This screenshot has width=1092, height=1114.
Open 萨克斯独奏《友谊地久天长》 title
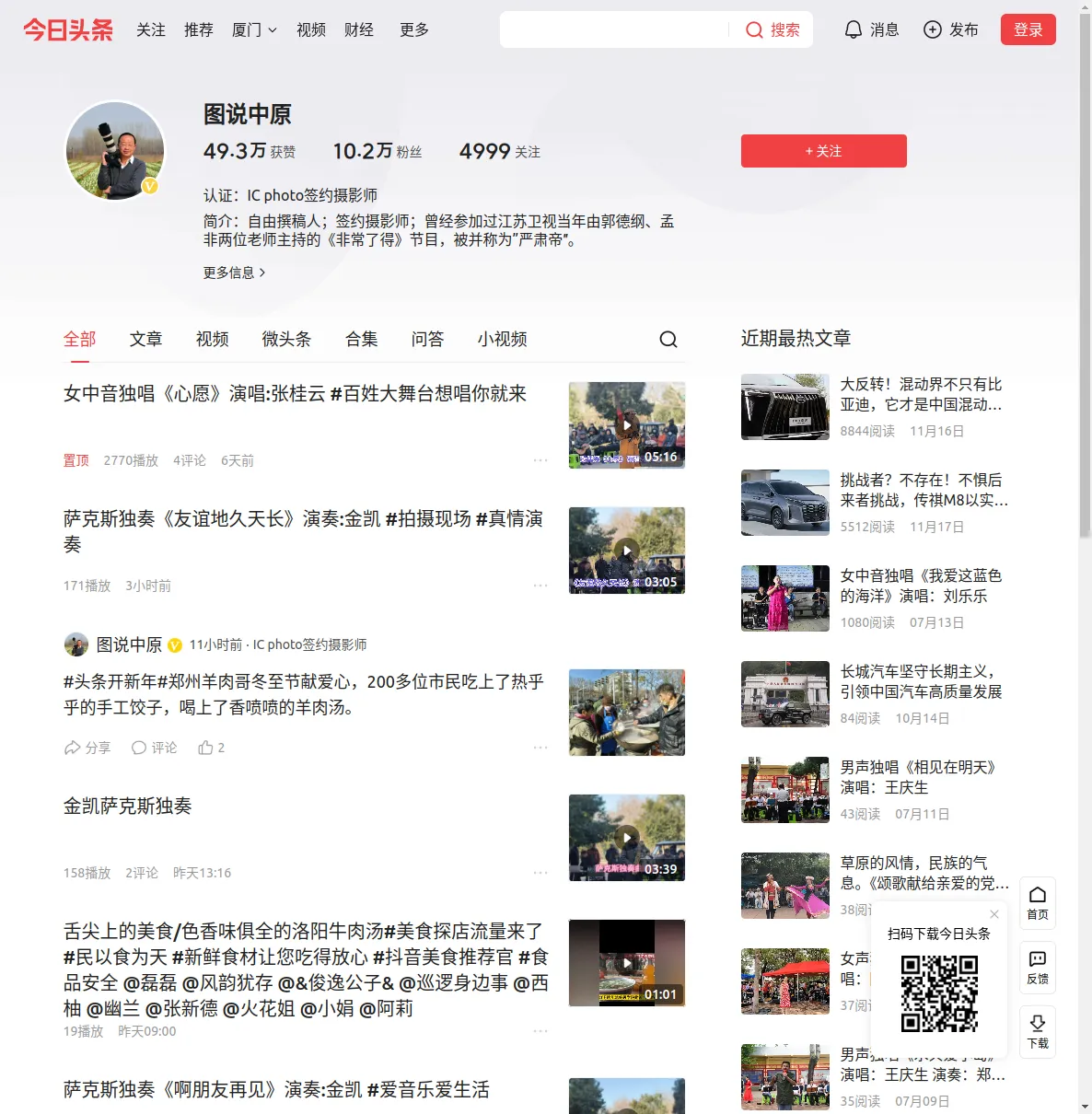304,532
